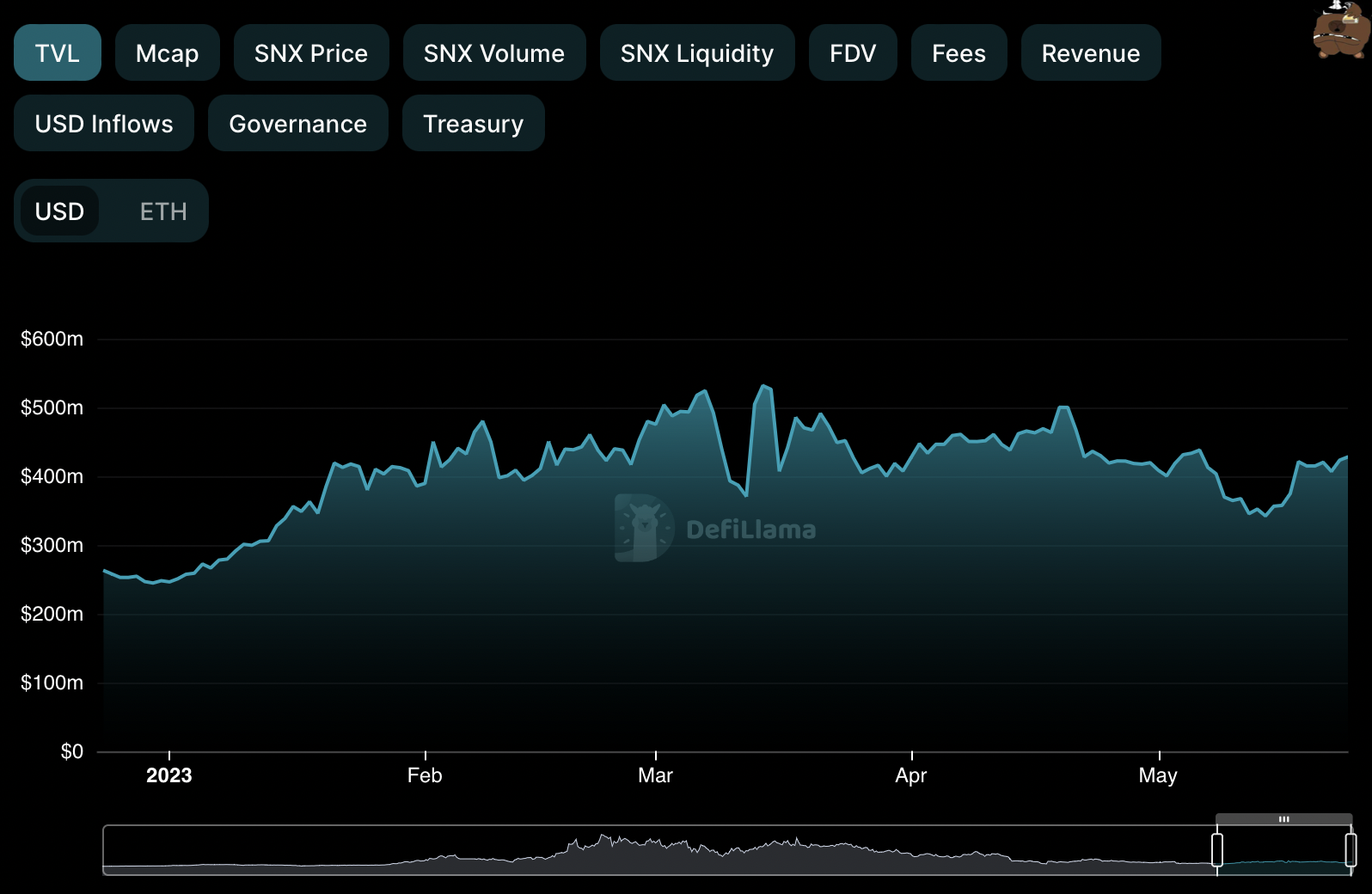Viewport: 1372px width, 894px height.
Task: Click the May label on x-axis
Action: (x=1158, y=775)
